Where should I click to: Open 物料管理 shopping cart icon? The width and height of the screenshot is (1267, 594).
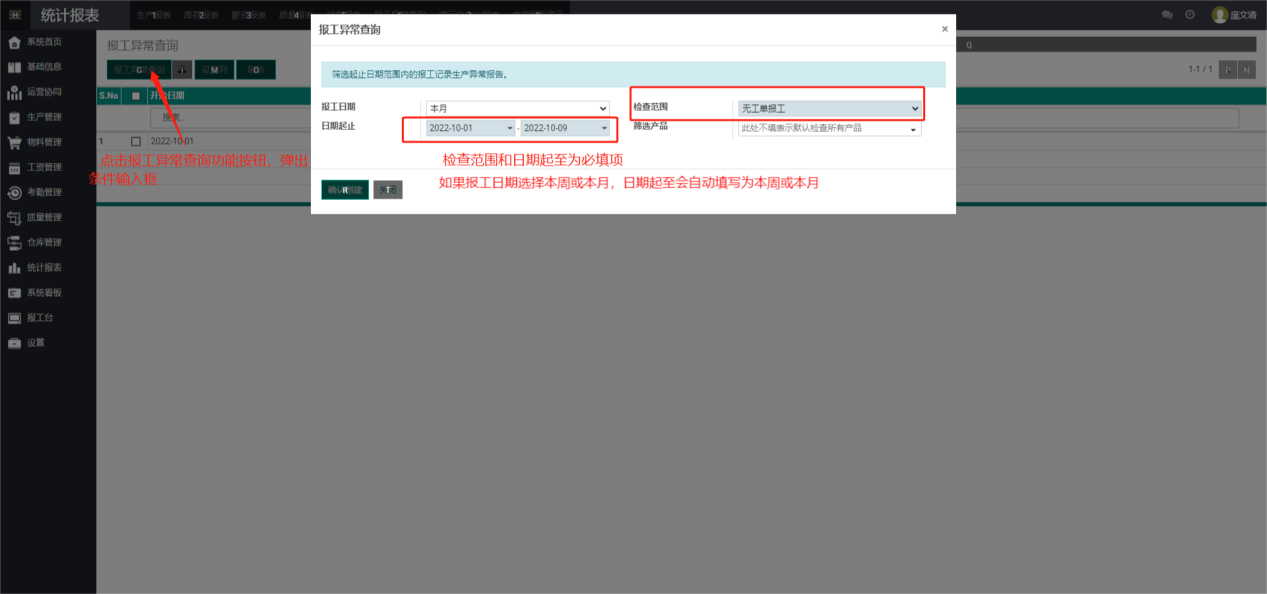click(14, 142)
